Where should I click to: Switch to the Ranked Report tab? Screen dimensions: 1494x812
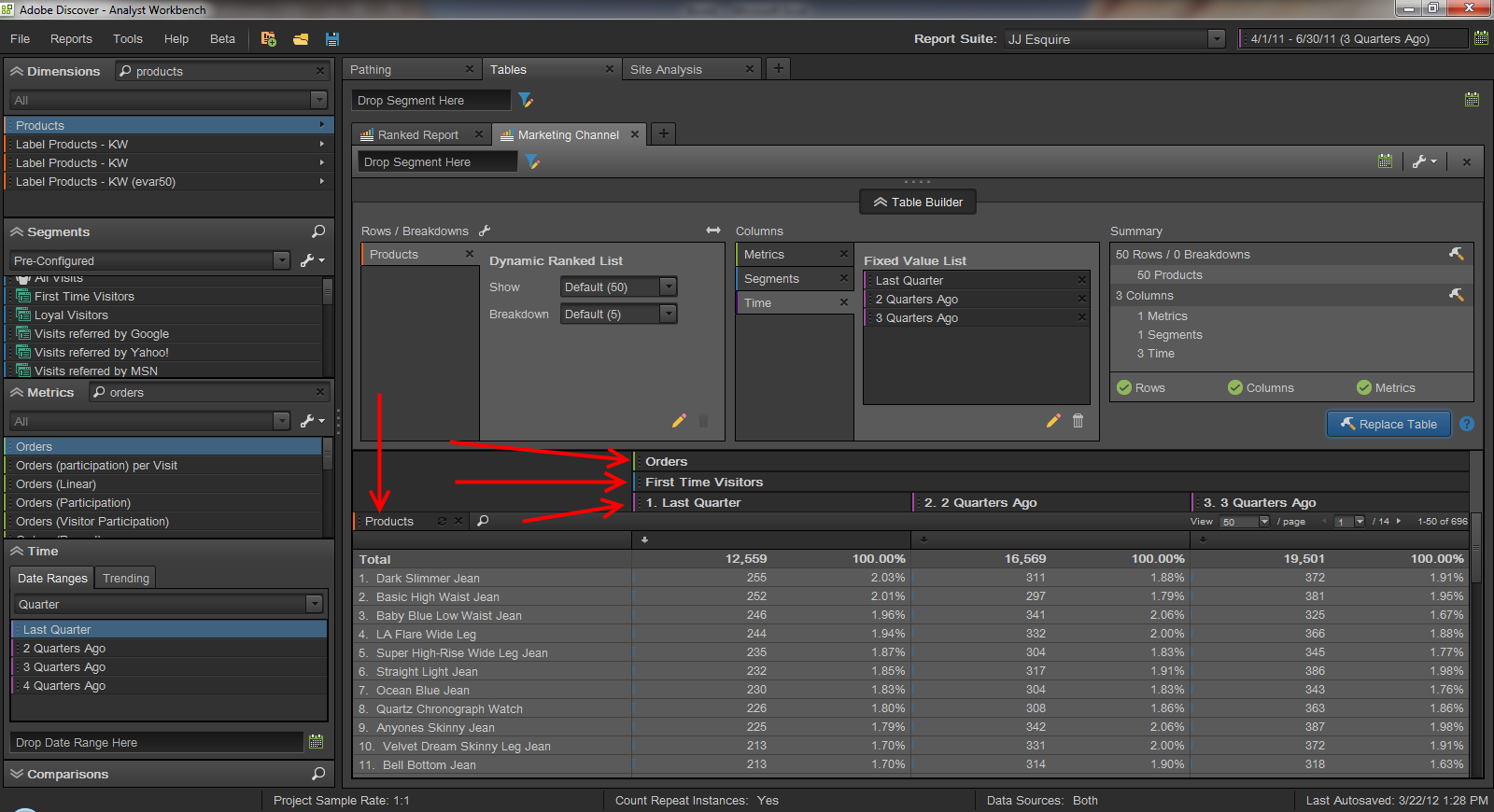pos(417,135)
